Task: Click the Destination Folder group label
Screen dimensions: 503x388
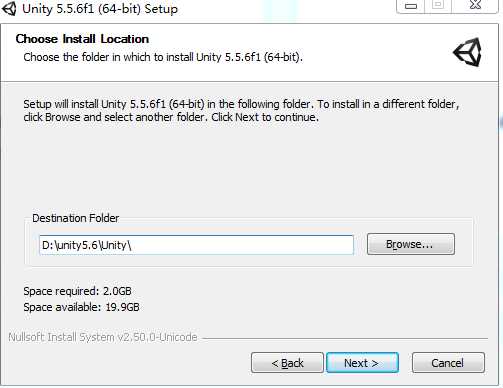Action: click(76, 218)
